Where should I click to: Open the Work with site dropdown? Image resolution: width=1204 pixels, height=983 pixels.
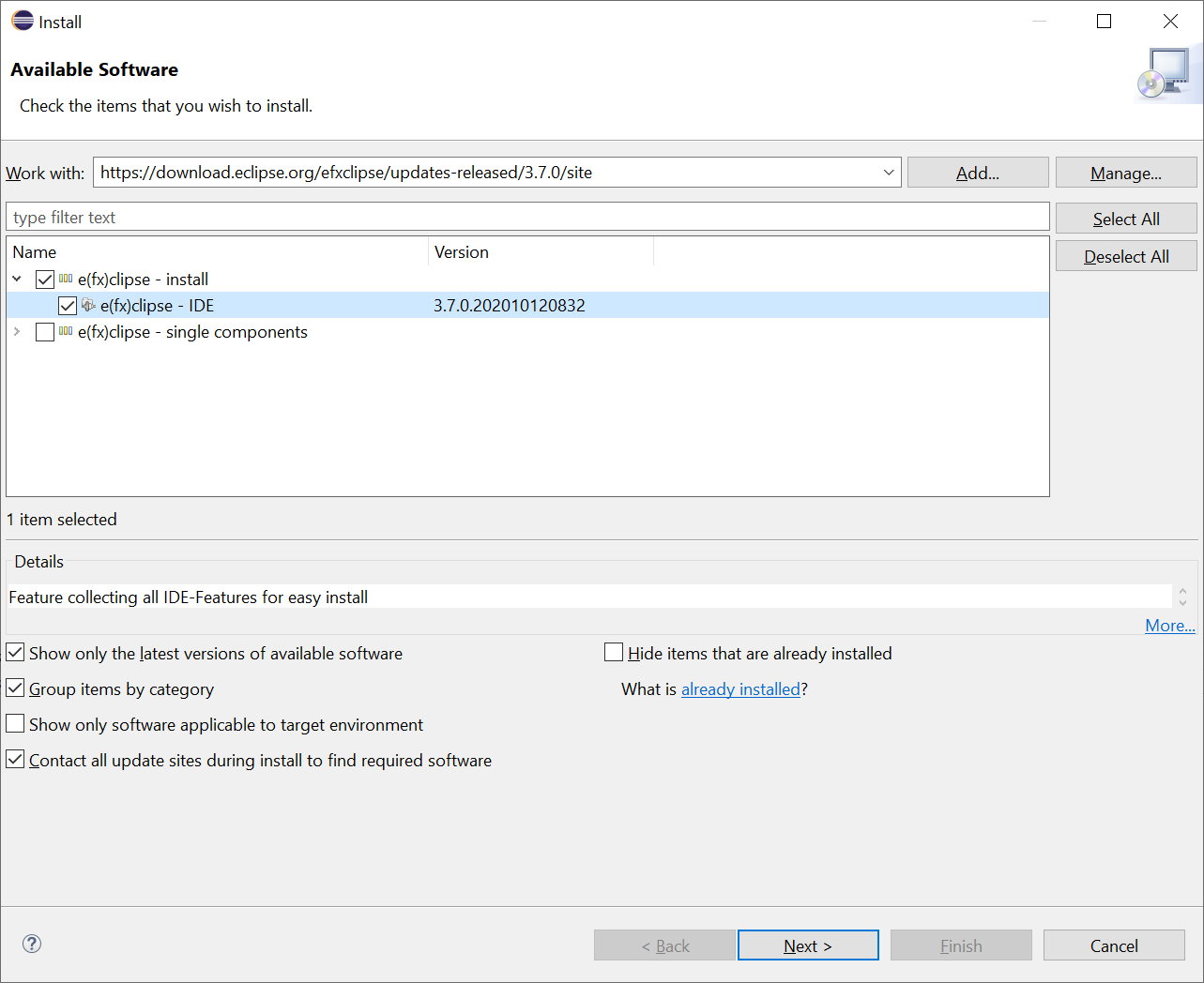pos(888,173)
